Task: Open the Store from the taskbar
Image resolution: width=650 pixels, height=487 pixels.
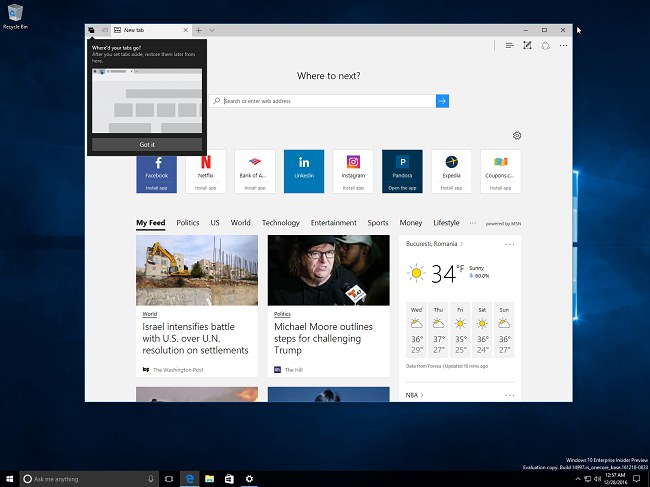Action: coord(229,479)
